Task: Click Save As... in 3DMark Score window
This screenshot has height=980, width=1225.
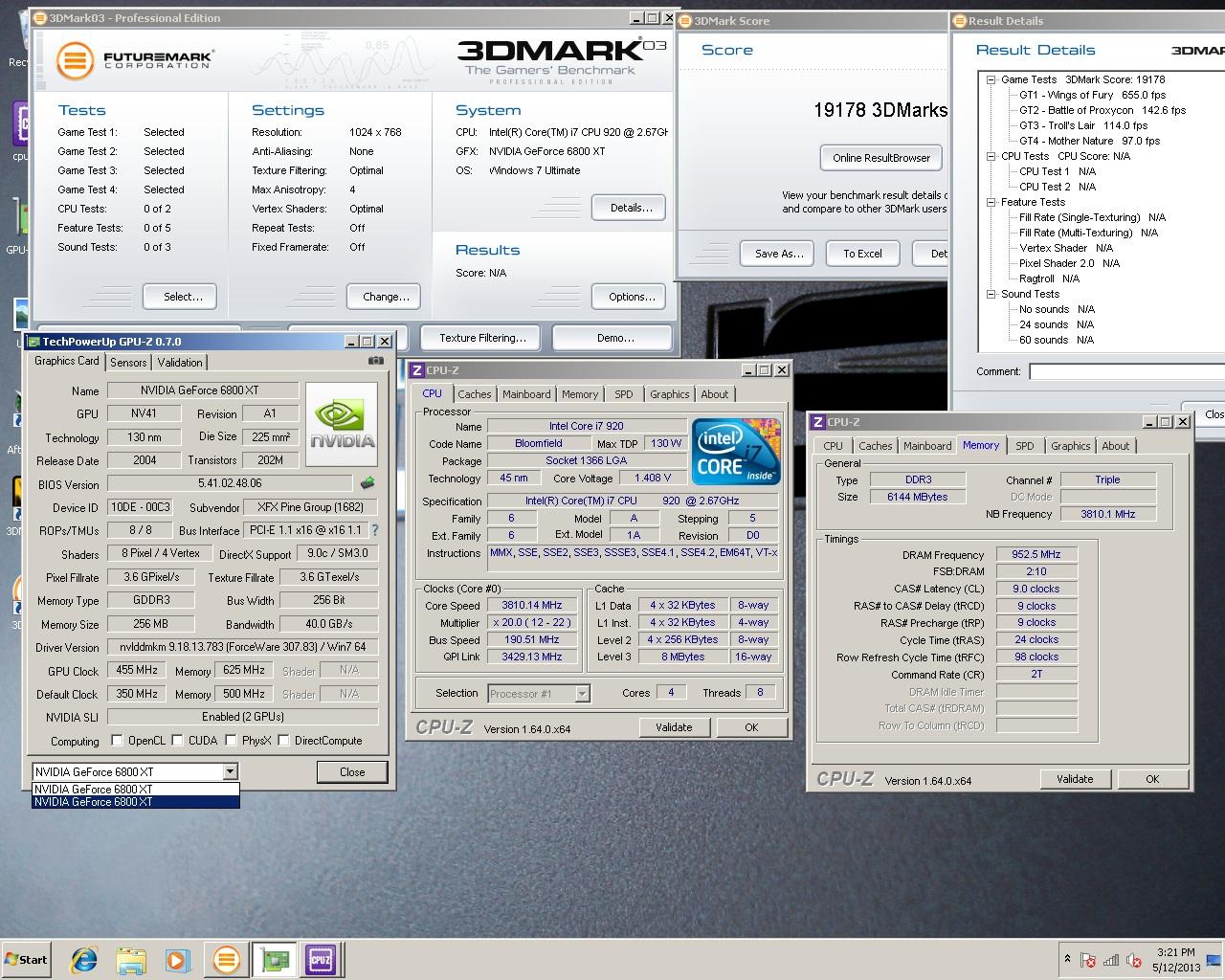Action: click(777, 254)
